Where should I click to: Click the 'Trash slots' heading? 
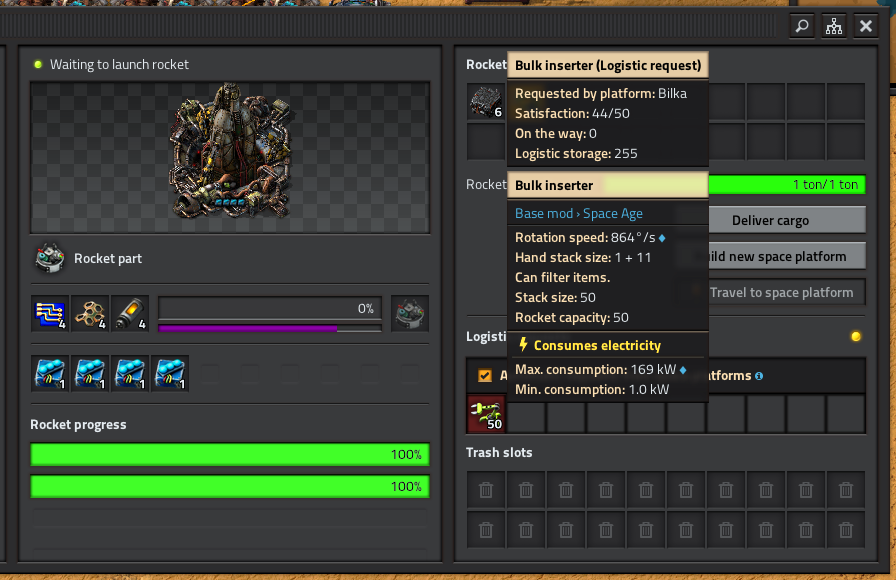click(499, 453)
